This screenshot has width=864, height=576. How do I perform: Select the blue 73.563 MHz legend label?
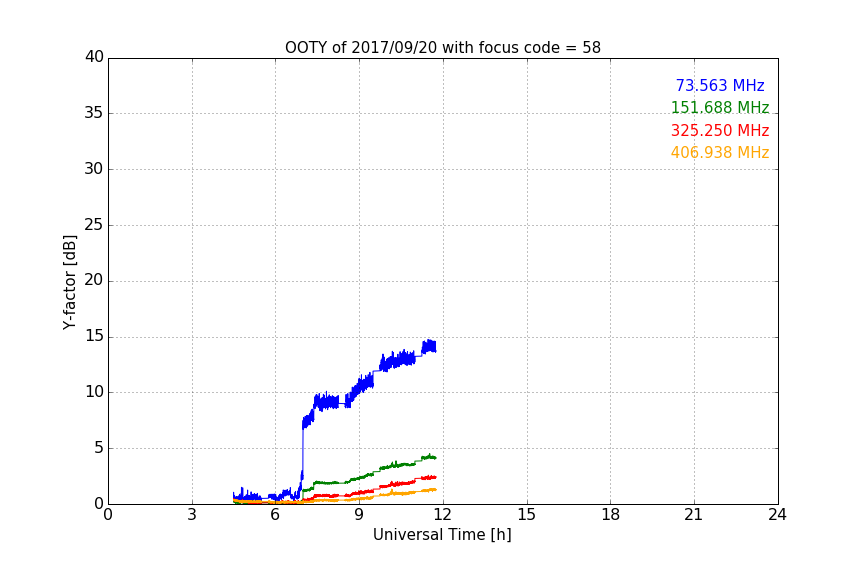coord(720,85)
